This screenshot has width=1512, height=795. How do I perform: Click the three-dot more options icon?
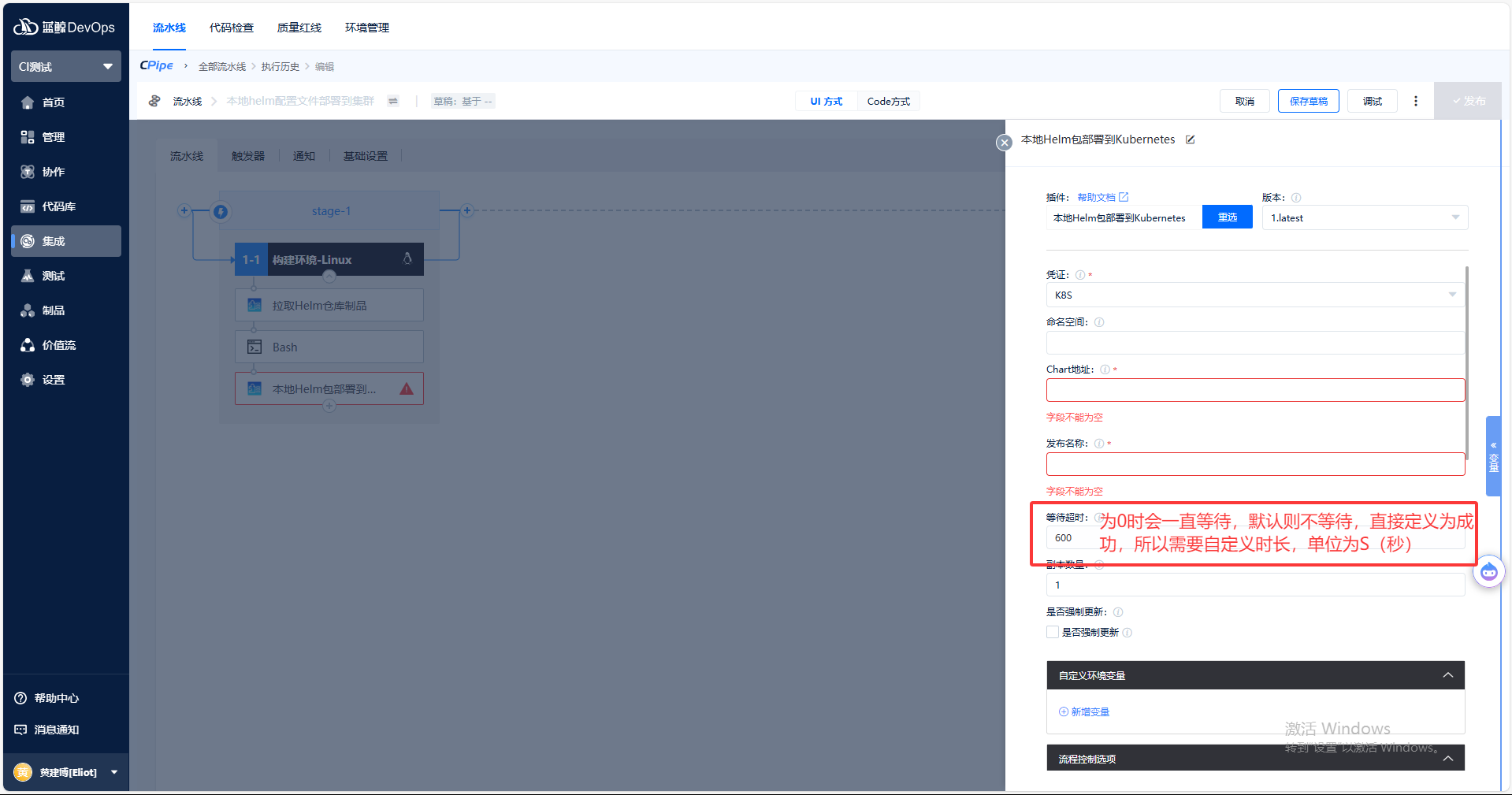tap(1416, 101)
